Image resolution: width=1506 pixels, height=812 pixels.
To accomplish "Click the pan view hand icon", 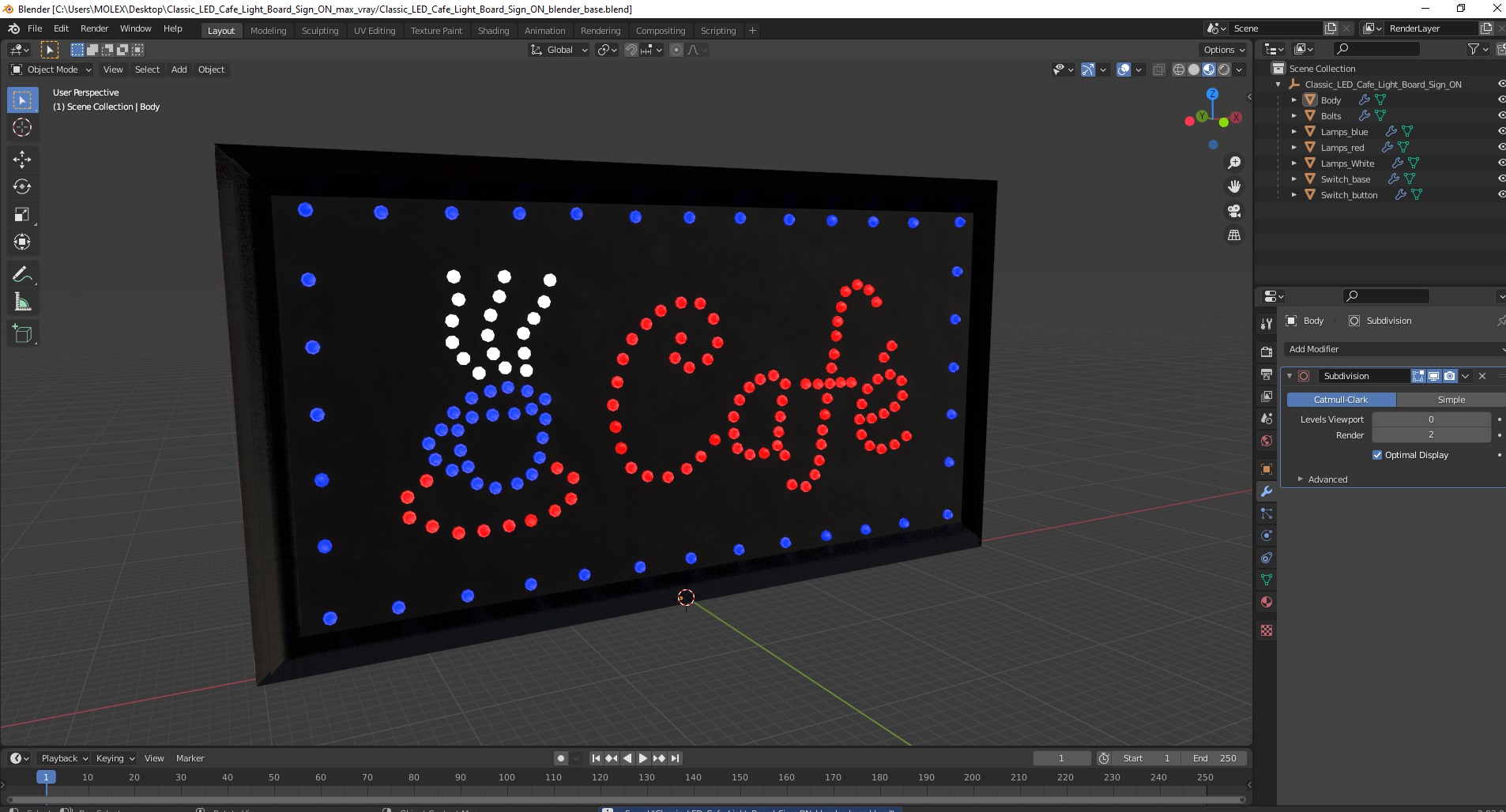I will coord(1233,187).
